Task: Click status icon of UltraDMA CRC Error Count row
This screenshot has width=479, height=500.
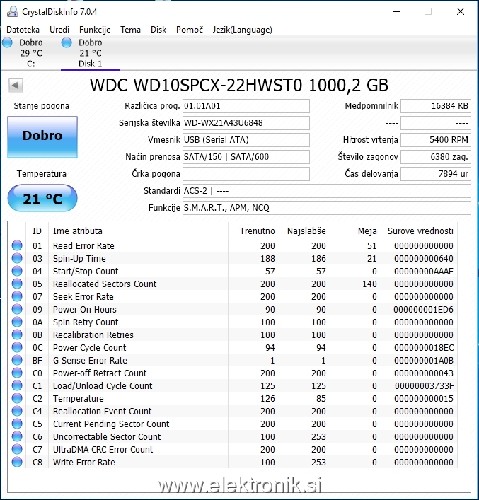Action: 17,449
